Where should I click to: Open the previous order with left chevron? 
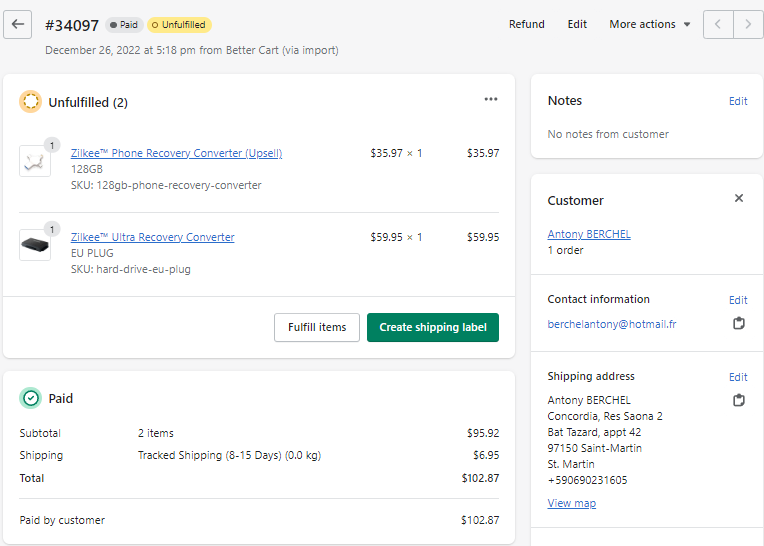click(x=718, y=24)
